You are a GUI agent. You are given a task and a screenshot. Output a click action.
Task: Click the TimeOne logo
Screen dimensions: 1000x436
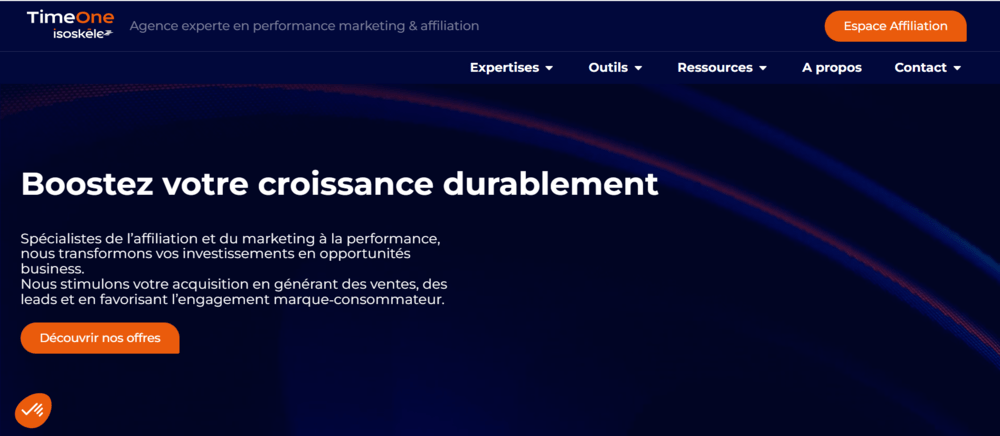click(x=70, y=17)
